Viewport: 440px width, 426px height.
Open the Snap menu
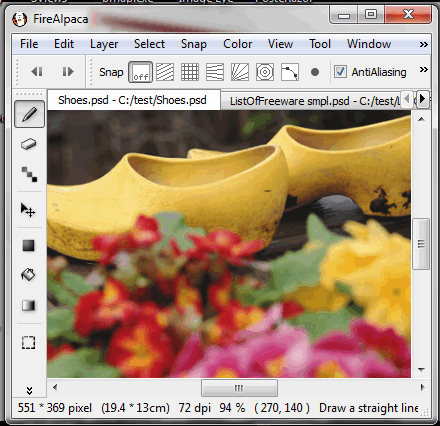[194, 44]
